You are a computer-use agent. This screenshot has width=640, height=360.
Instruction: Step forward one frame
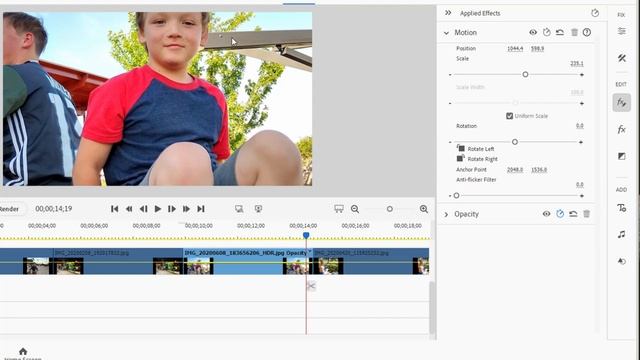(172, 209)
